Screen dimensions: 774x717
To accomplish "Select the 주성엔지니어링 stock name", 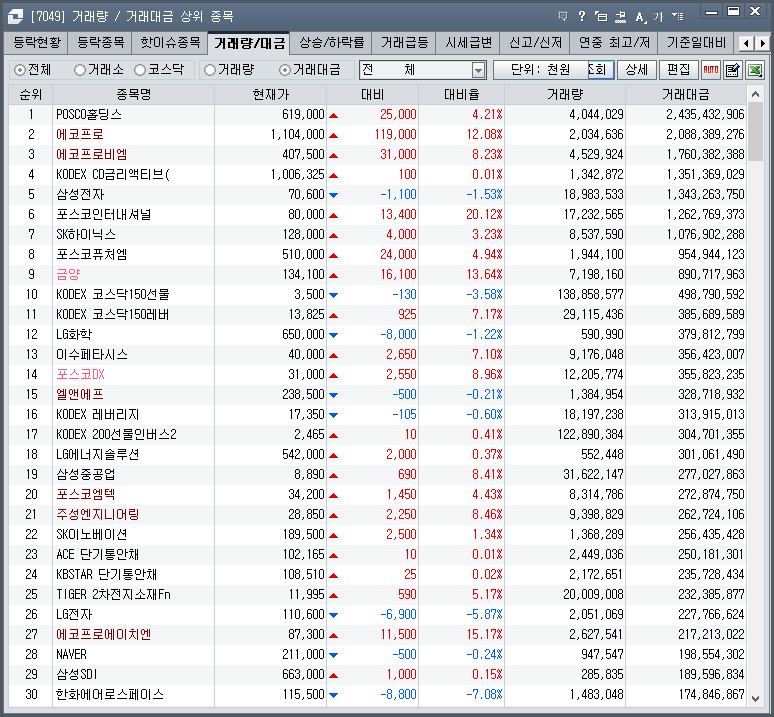I will (98, 514).
